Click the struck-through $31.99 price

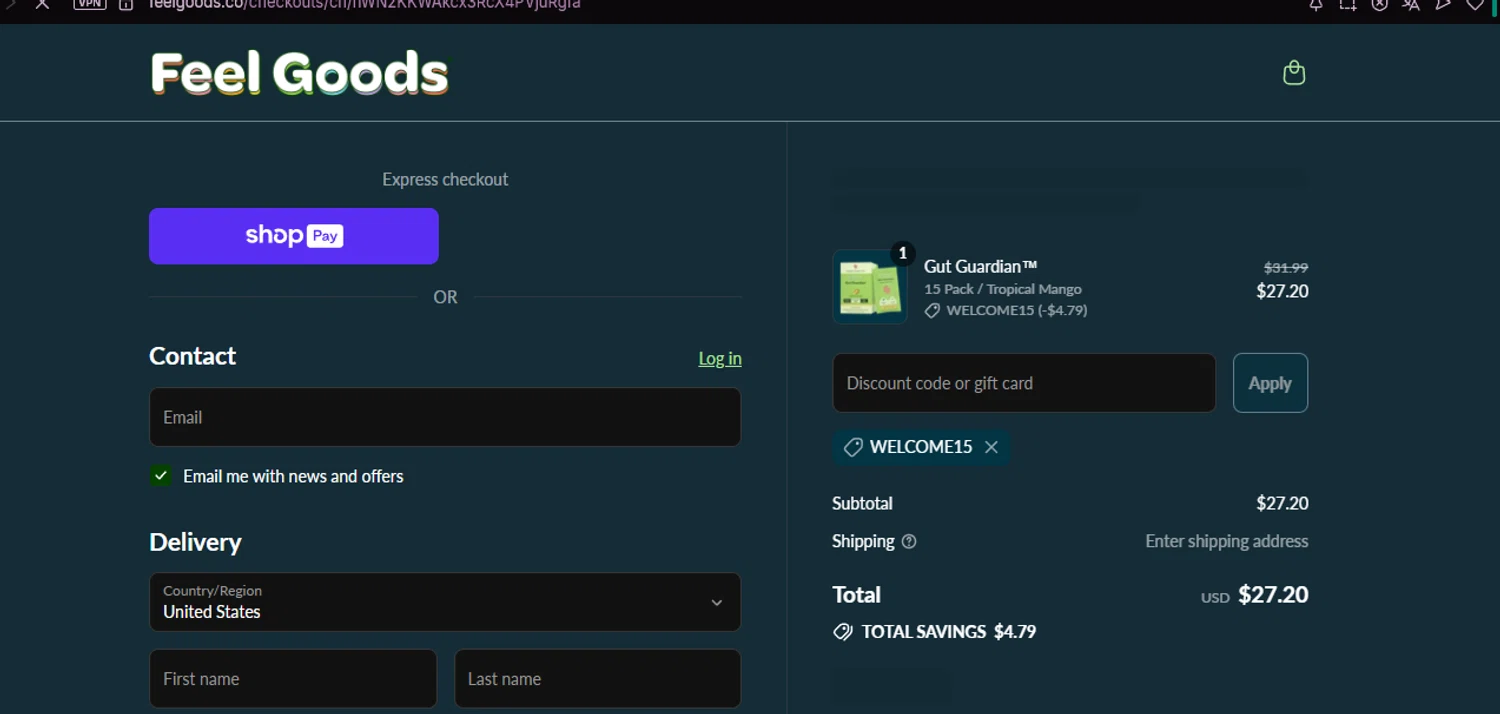[1286, 267]
